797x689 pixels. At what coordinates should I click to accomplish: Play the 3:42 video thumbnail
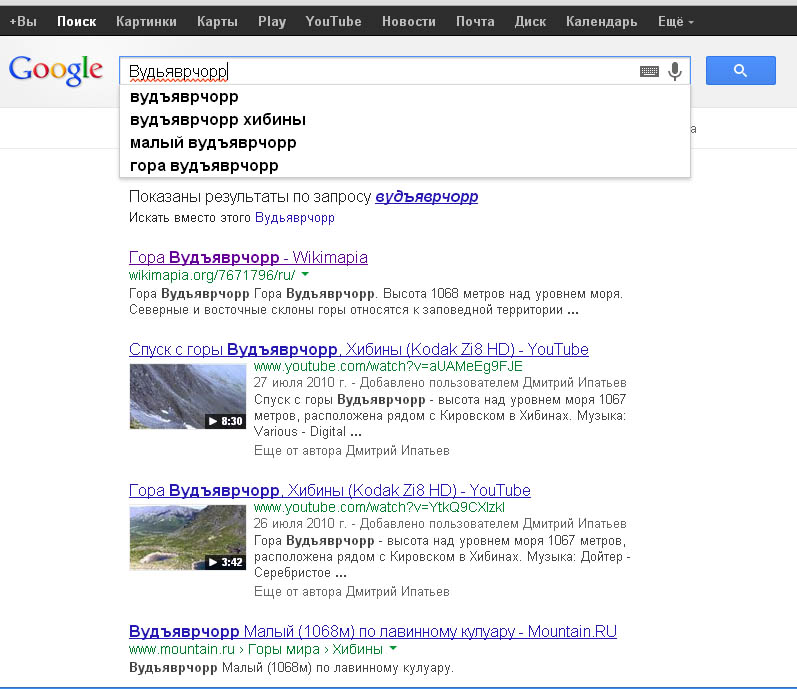(188, 537)
